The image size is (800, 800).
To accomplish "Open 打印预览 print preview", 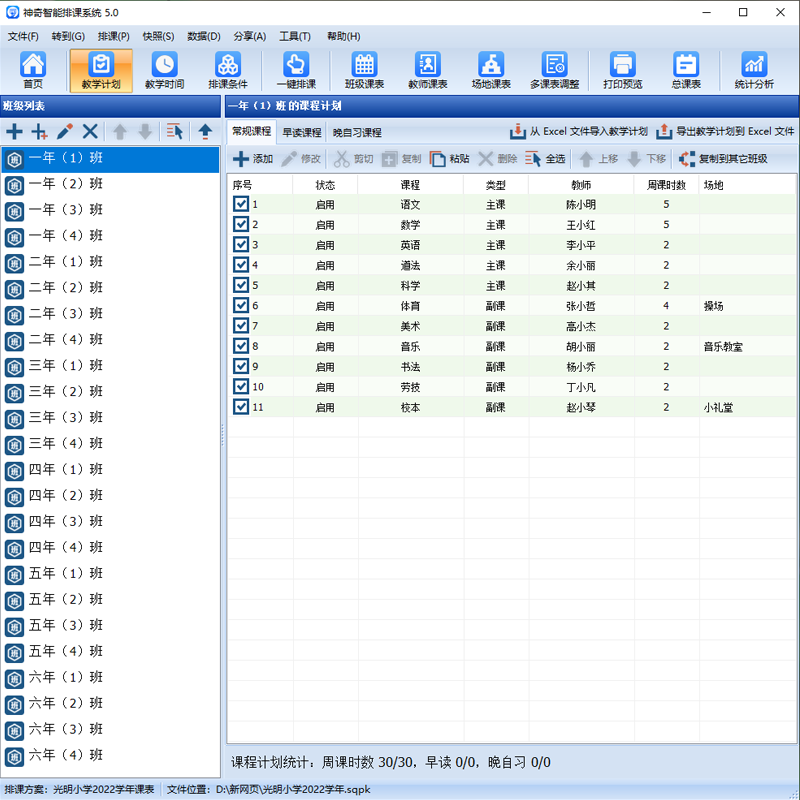I will [622, 70].
